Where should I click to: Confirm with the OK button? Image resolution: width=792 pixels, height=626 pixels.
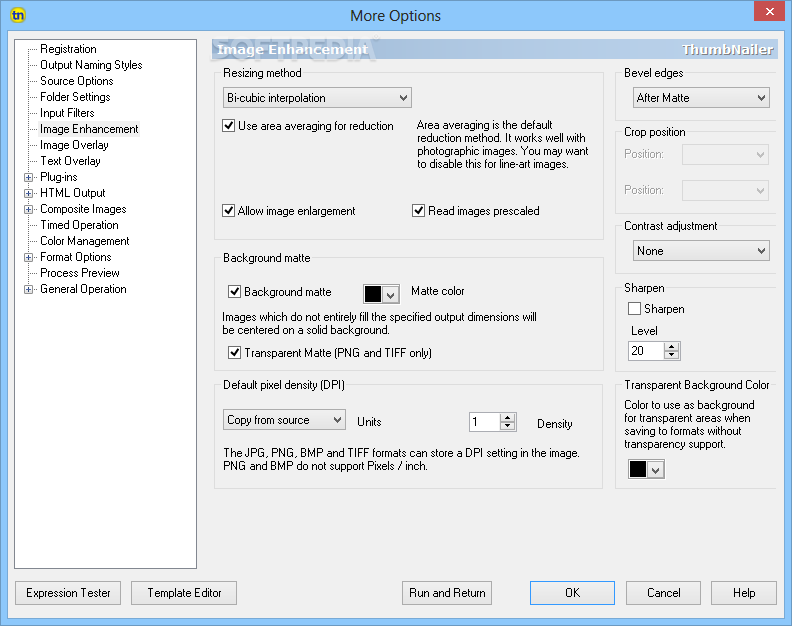tap(572, 593)
